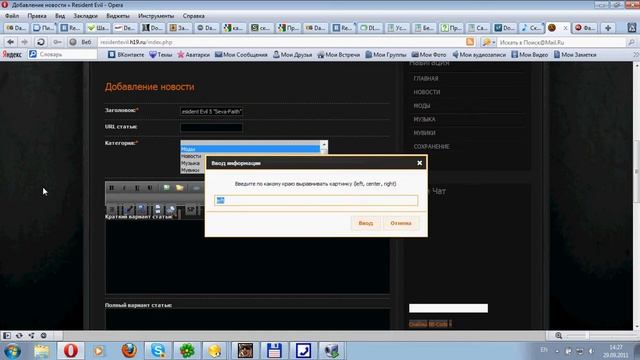The height and width of the screenshot is (360, 640).
Task: Open the Мои Сообщения bookmark
Action: [241, 55]
